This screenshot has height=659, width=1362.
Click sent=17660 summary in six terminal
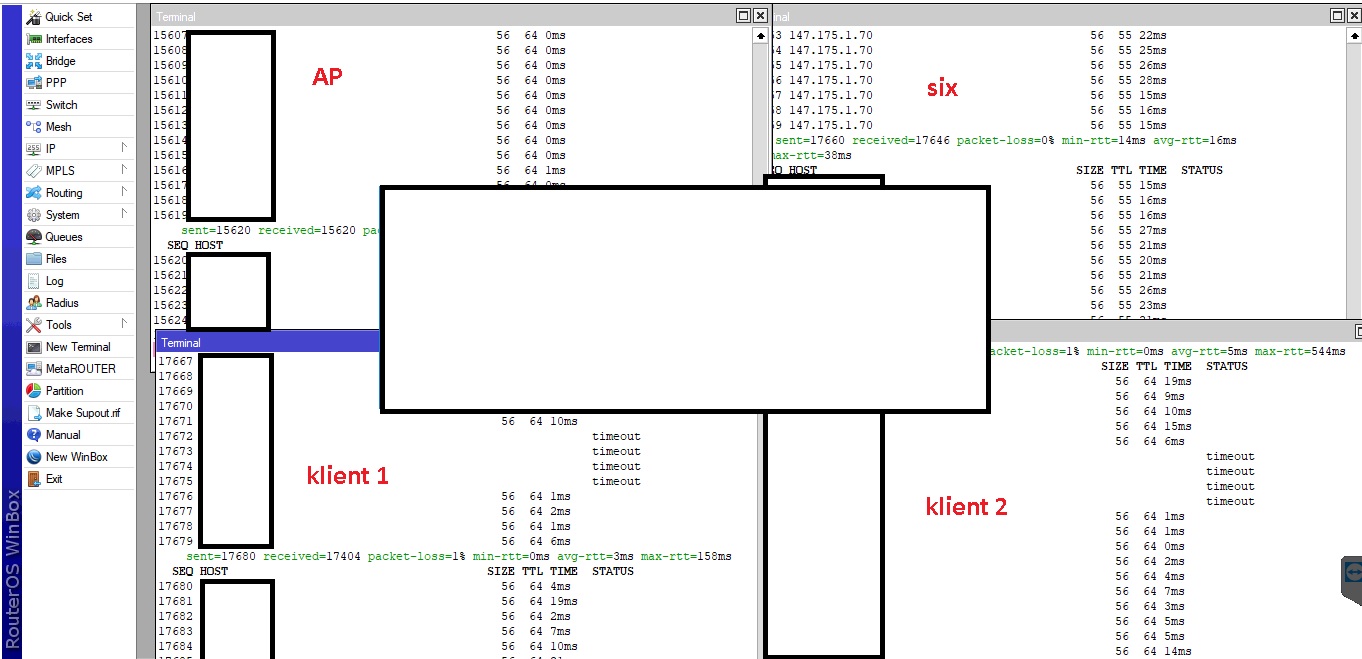coord(1004,147)
